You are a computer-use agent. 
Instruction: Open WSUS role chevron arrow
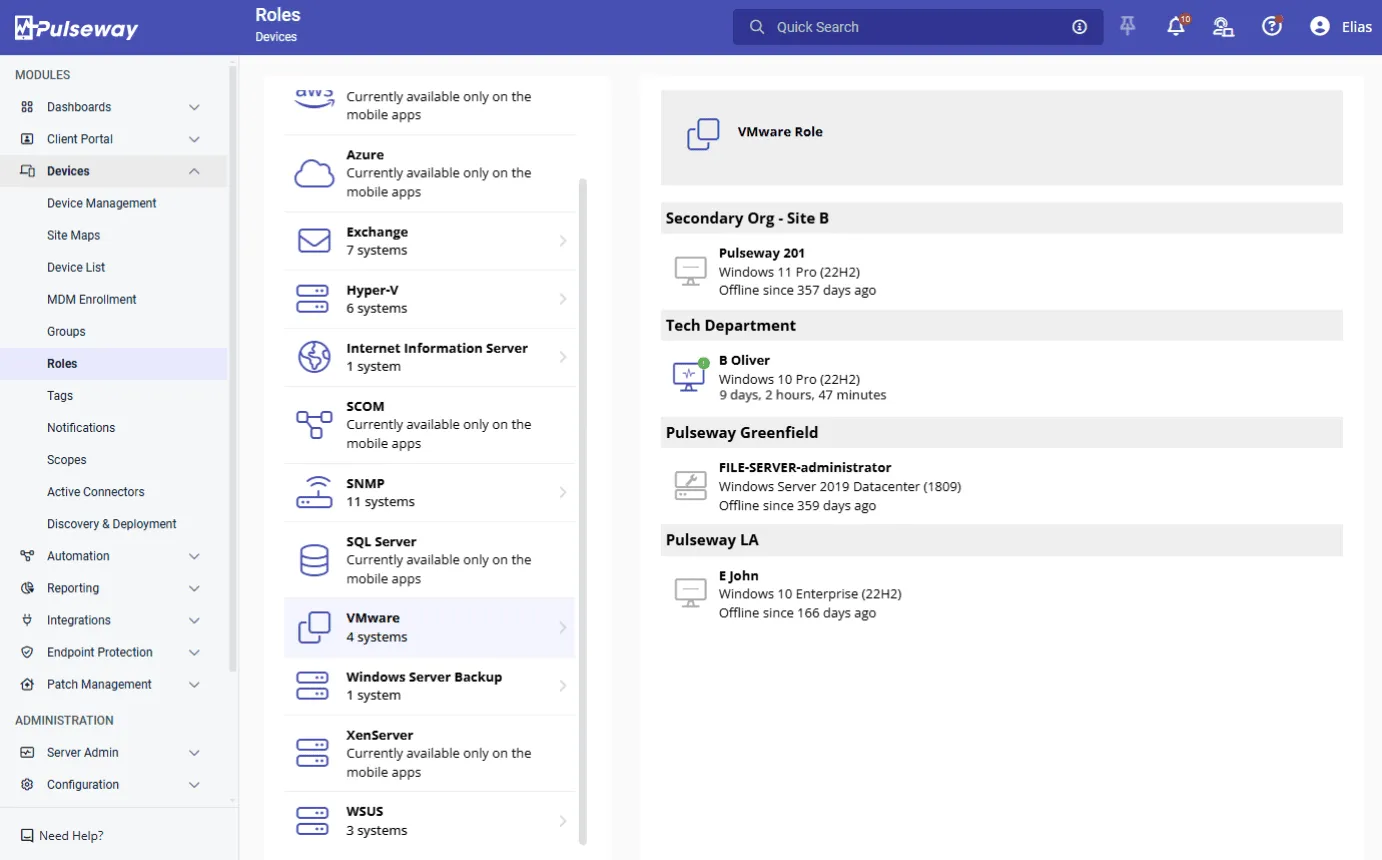(x=563, y=821)
